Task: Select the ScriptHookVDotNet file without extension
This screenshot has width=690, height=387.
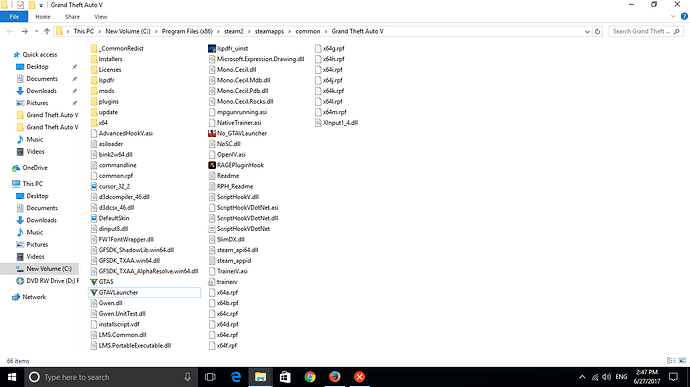Action: [x=239, y=229]
